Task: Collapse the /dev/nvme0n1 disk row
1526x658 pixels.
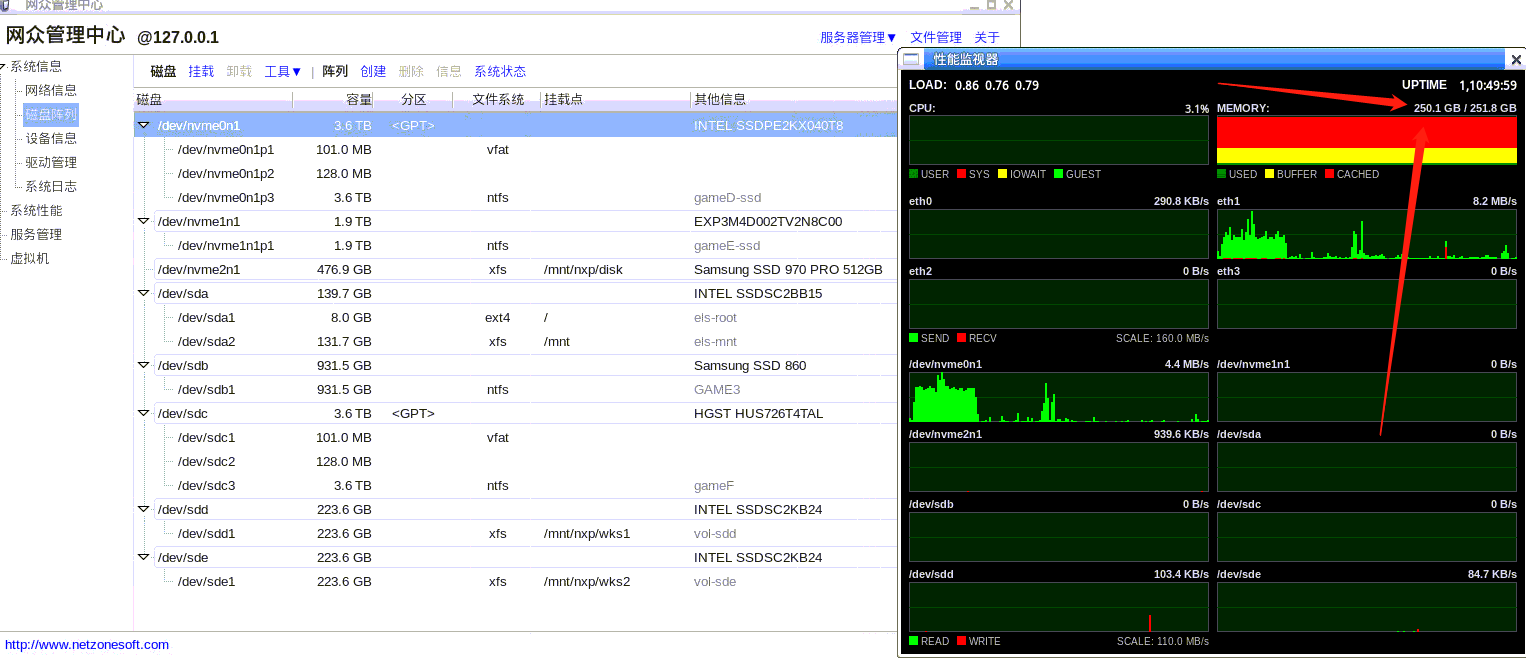Action: tap(143, 126)
